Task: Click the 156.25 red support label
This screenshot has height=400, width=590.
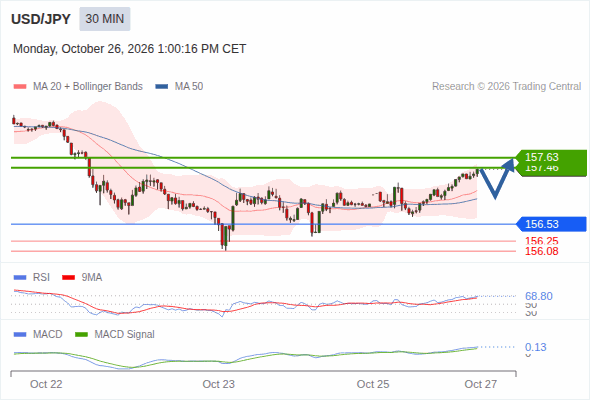Action: [x=542, y=241]
